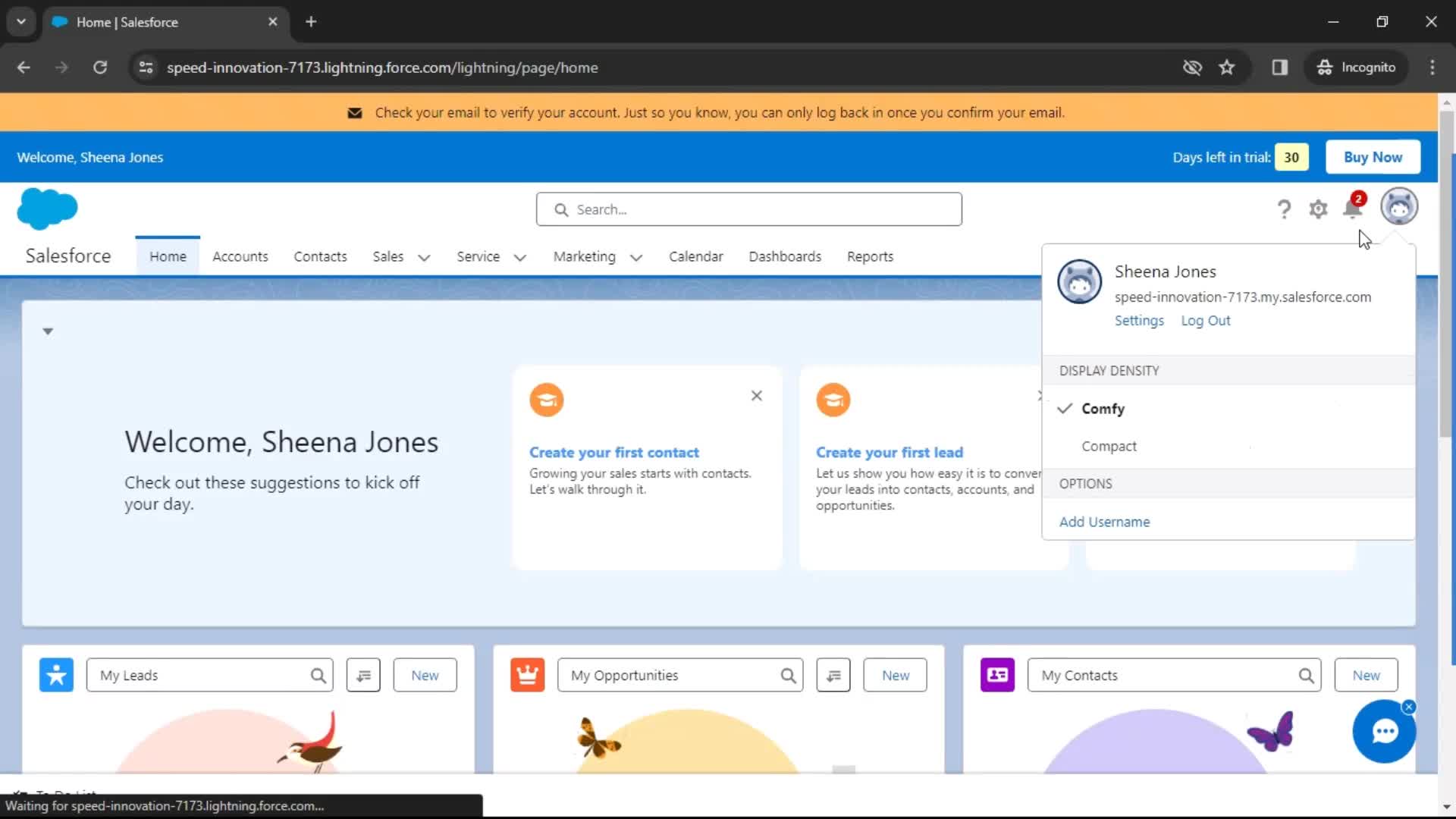Expand the Marketing tab dropdown chevron
The height and width of the screenshot is (819, 1456).
click(635, 257)
